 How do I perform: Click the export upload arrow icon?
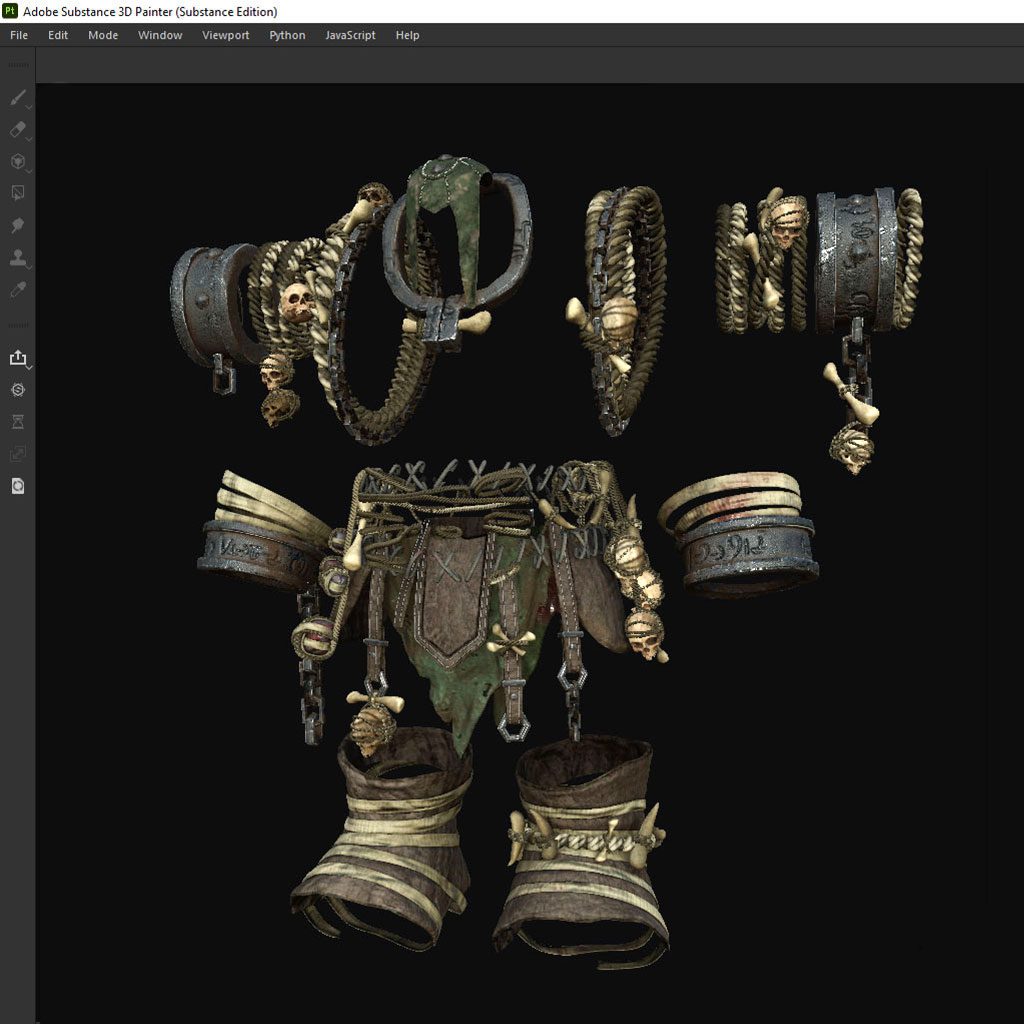[17, 357]
